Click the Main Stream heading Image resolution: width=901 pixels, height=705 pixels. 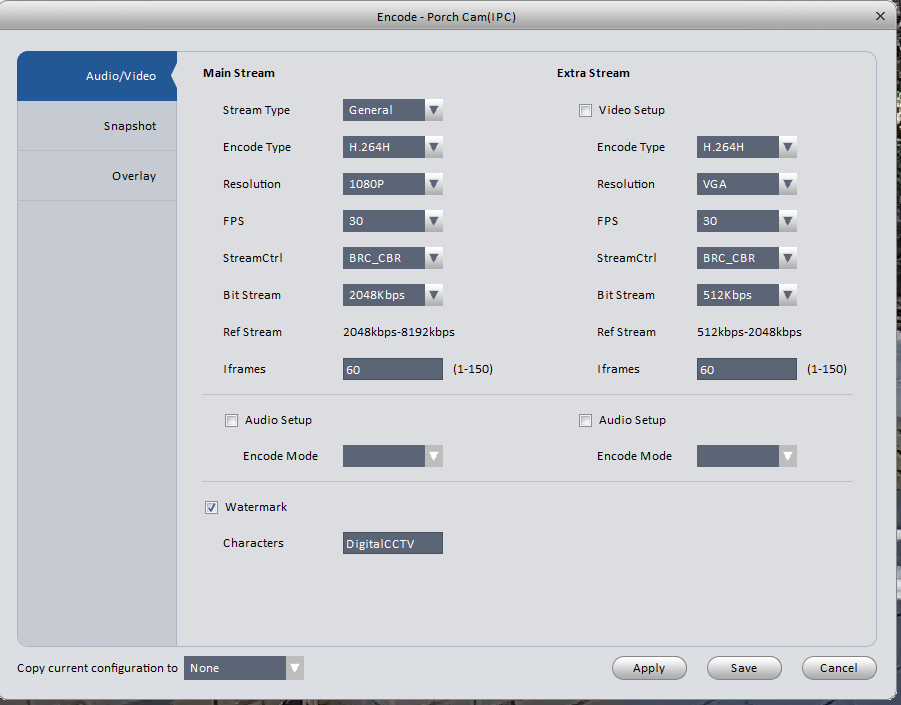point(239,73)
